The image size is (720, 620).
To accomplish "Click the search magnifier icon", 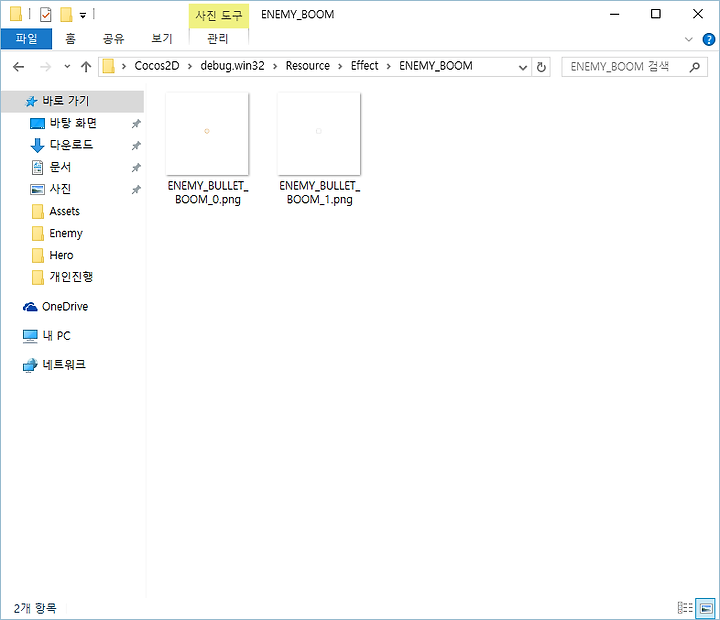I will point(695,67).
